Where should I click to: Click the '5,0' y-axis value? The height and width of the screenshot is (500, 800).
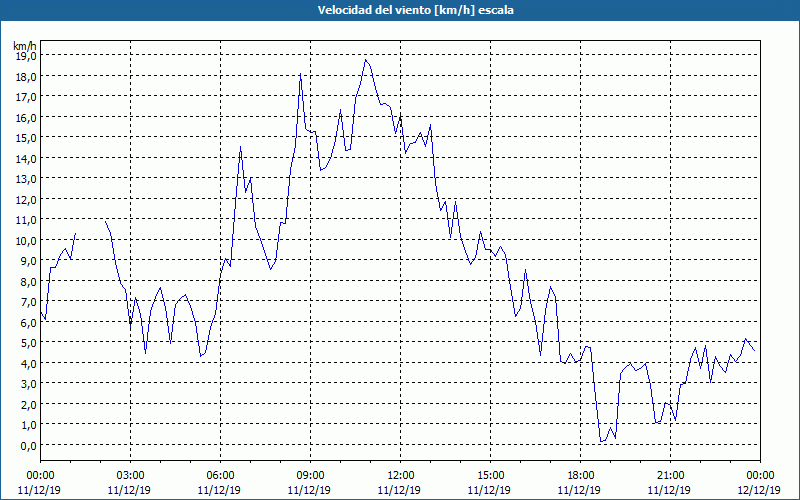pos(28,343)
